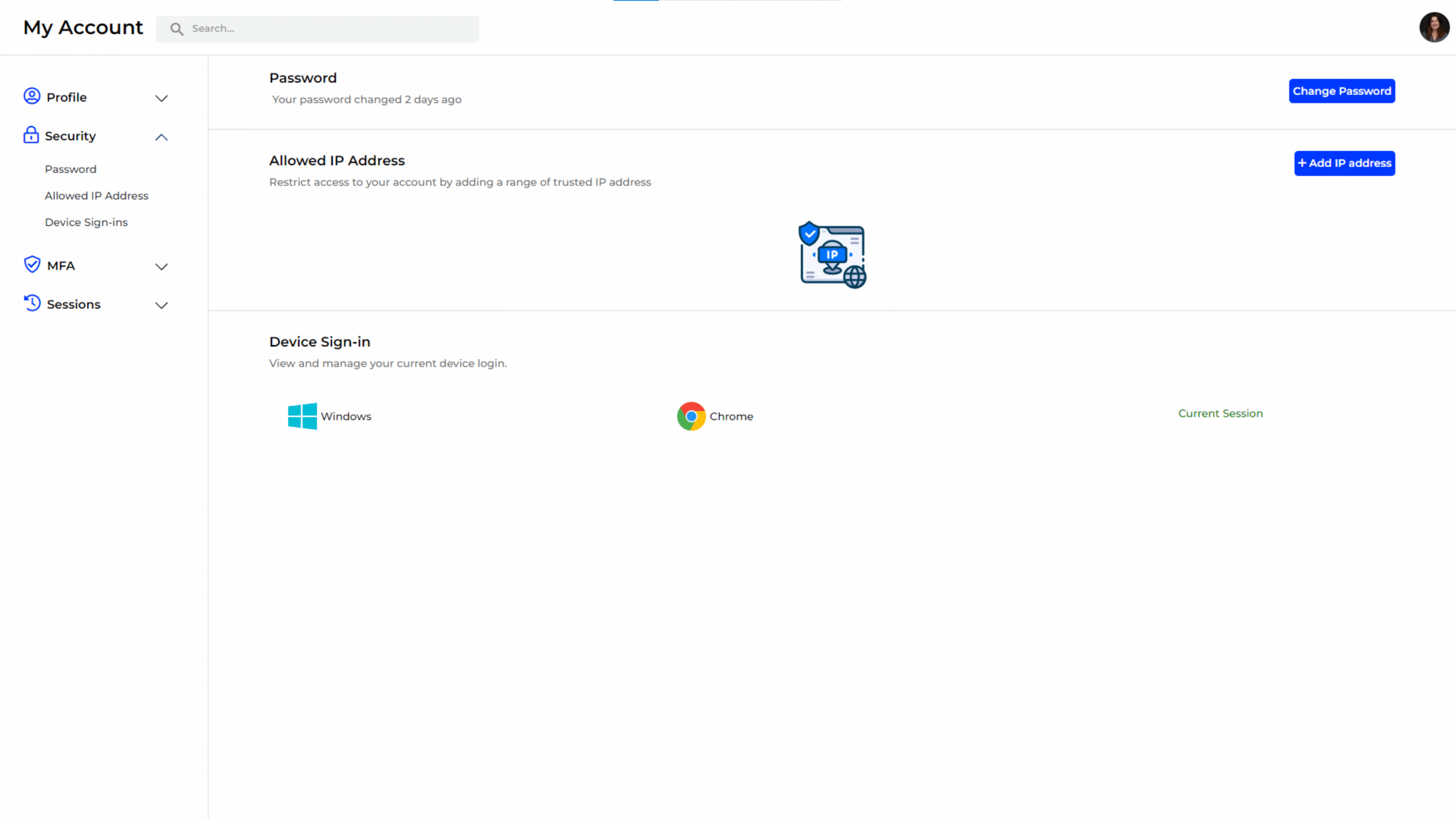Click the Add IP address button
1456x819 pixels.
pyautogui.click(x=1345, y=163)
